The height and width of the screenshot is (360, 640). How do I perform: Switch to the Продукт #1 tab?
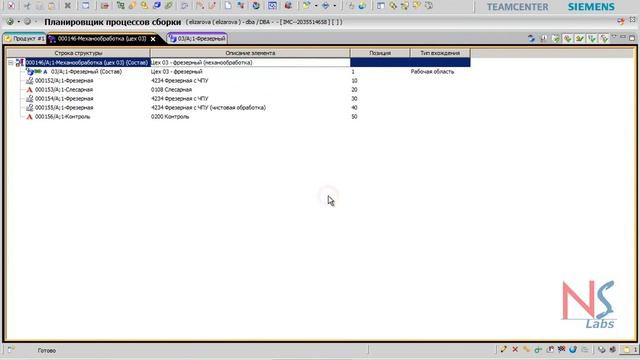coord(24,39)
